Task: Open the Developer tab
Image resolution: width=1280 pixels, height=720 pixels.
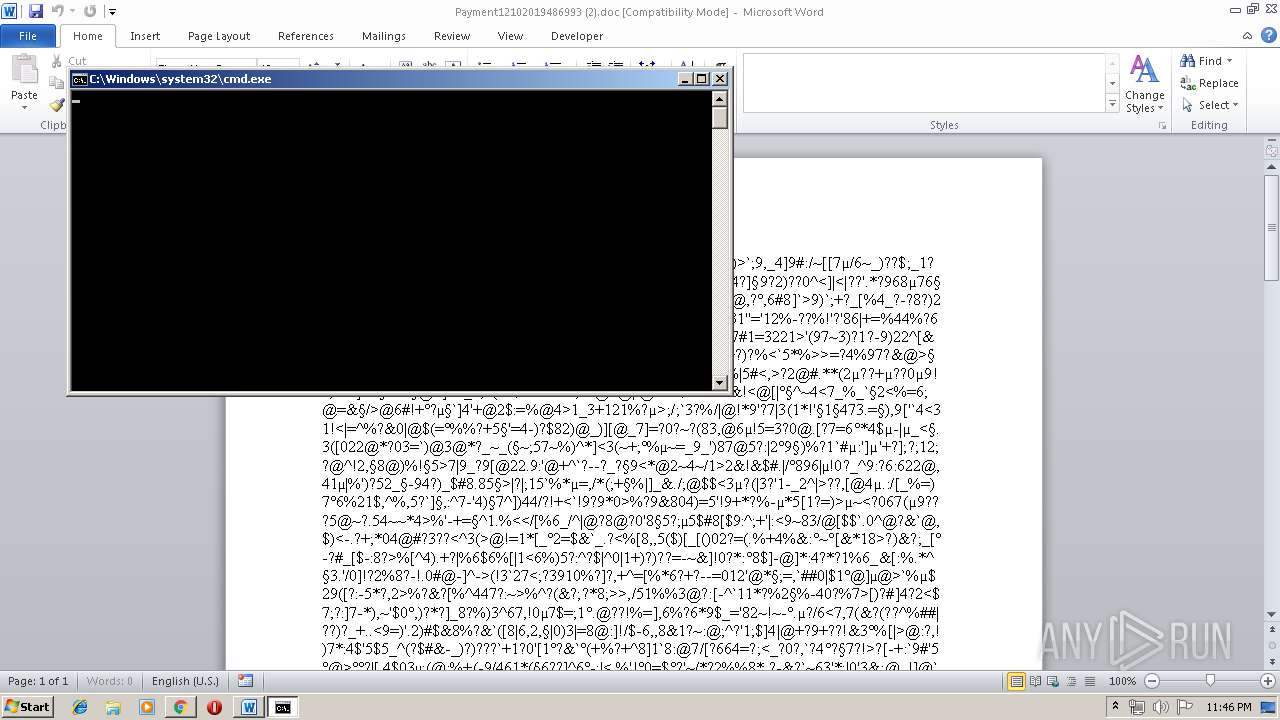Action: [x=577, y=36]
